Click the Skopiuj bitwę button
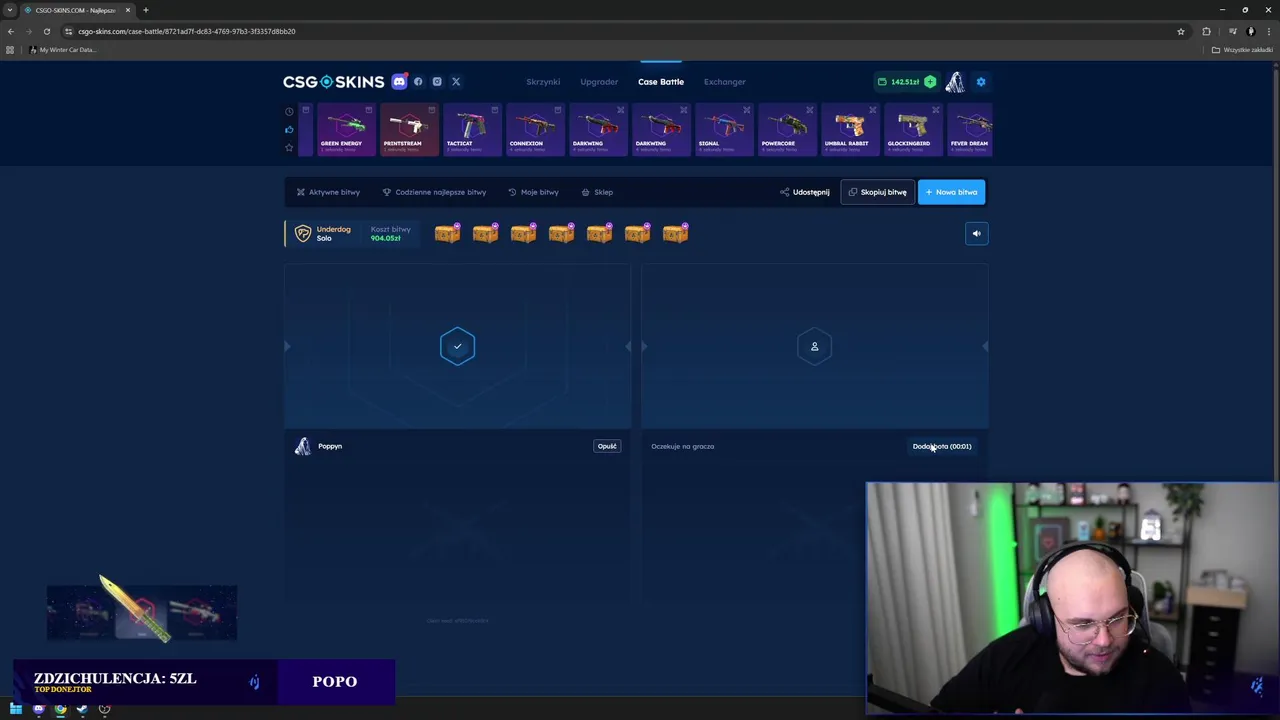 878,192
